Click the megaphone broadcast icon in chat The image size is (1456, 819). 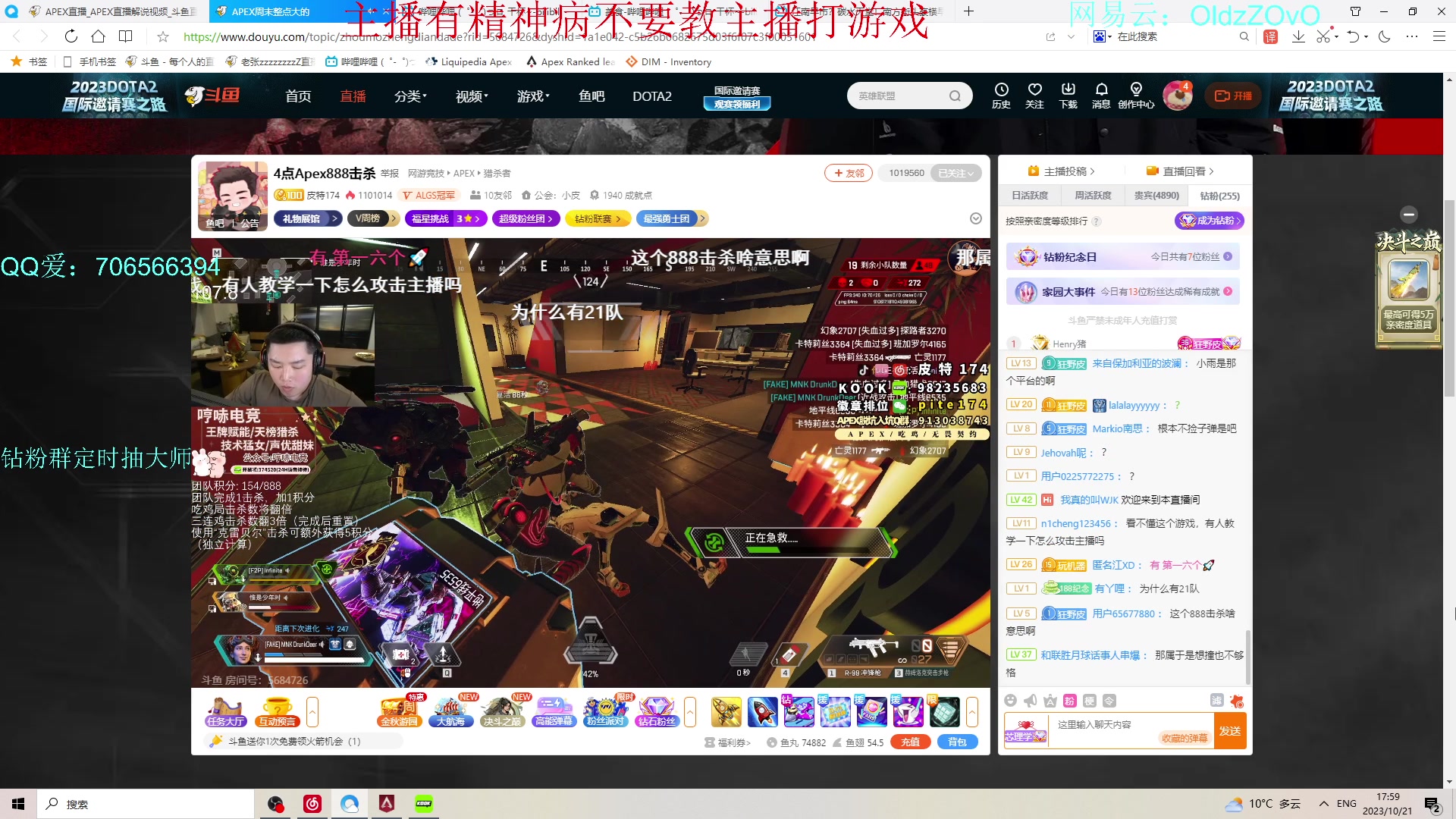1030,701
